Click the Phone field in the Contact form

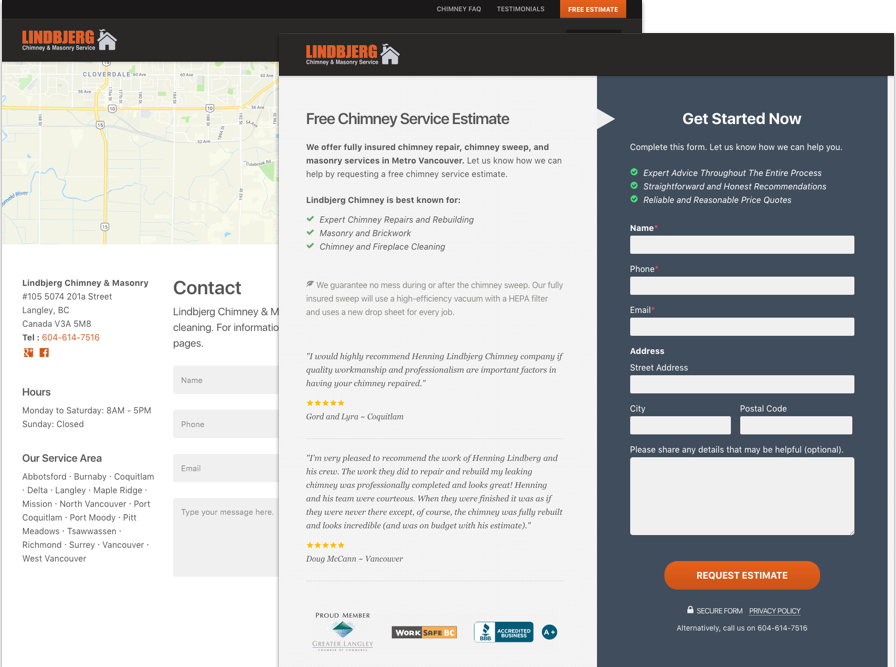pos(226,424)
